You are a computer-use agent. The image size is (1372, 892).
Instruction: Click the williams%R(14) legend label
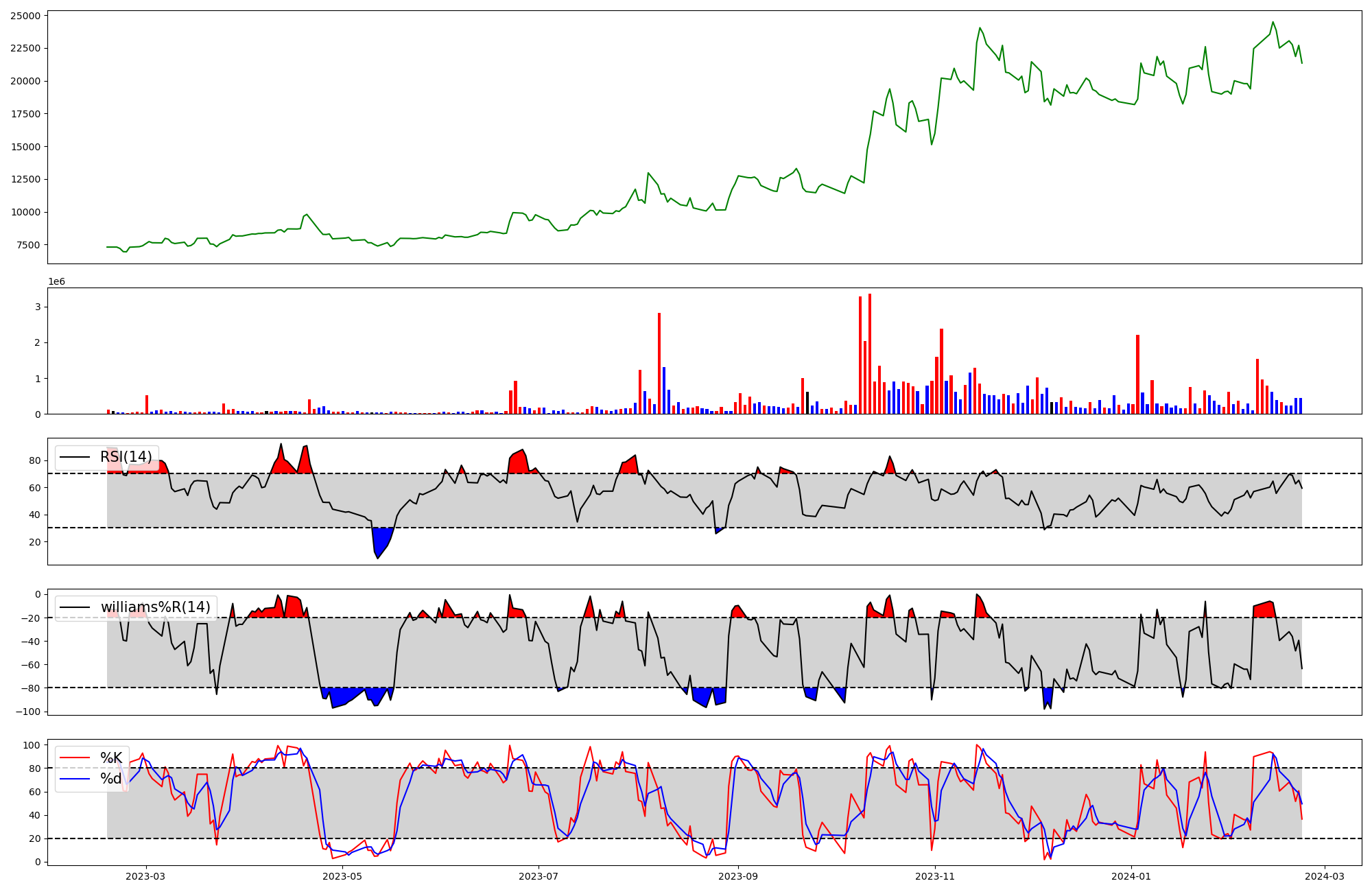(155, 607)
